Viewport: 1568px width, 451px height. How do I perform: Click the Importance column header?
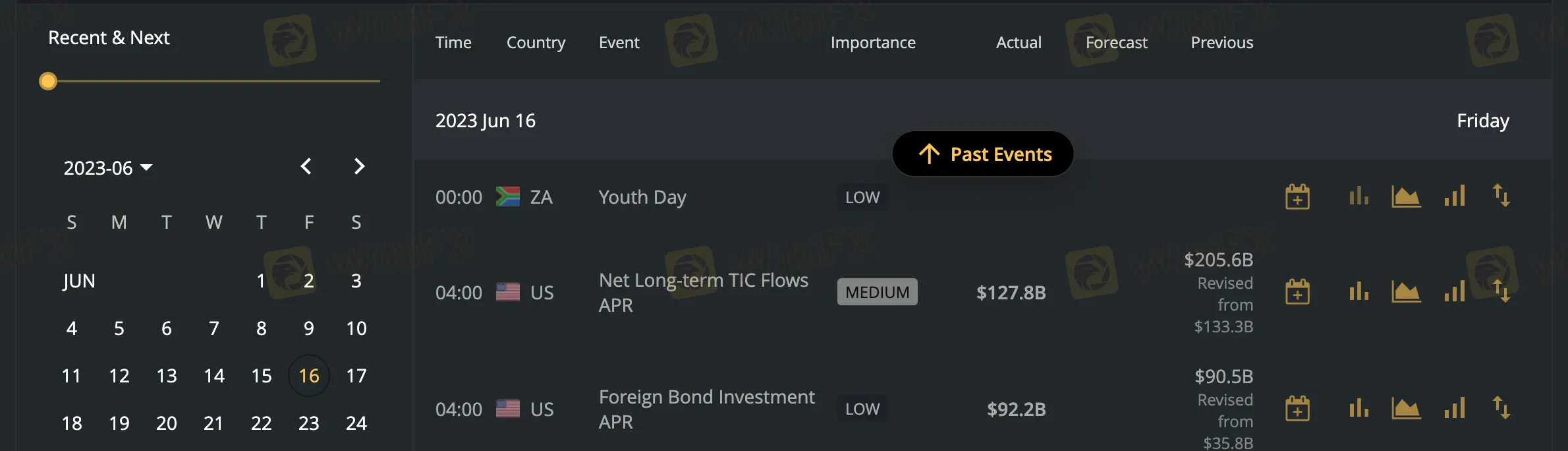coord(874,42)
